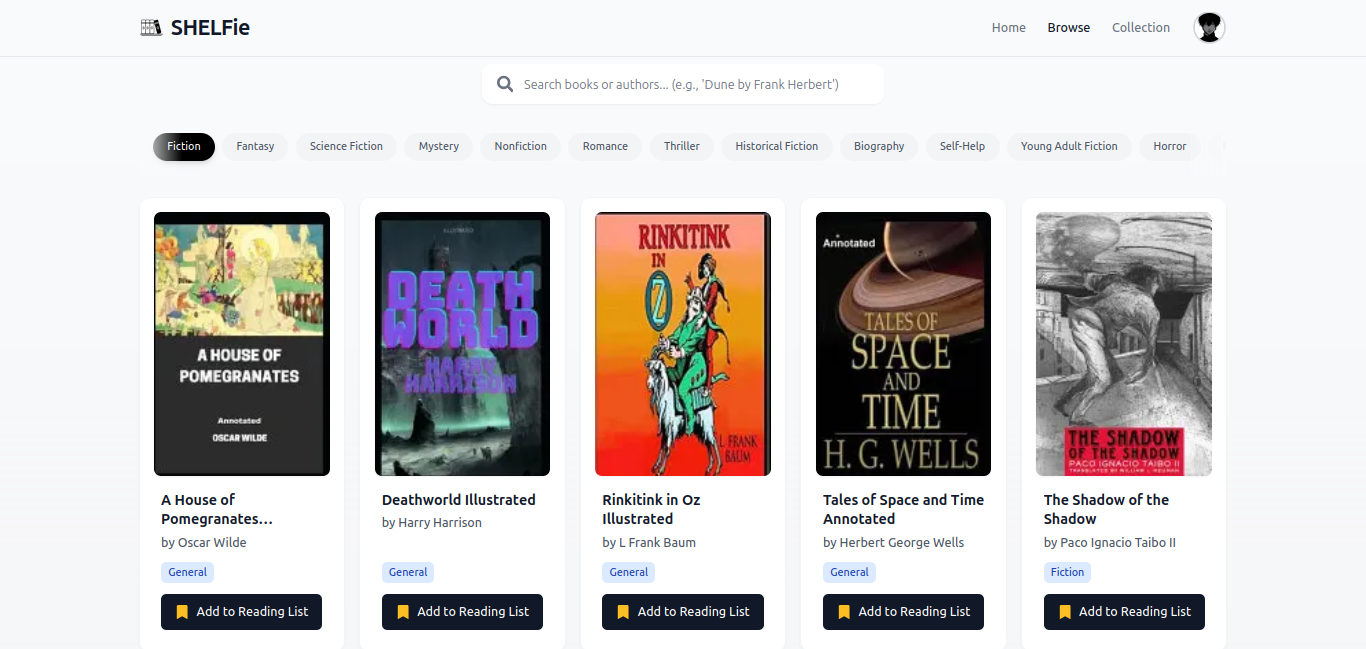Click bookmark icon on The Shadow of the Shadow
Screen dimensions: 1366x649
click(x=1065, y=612)
